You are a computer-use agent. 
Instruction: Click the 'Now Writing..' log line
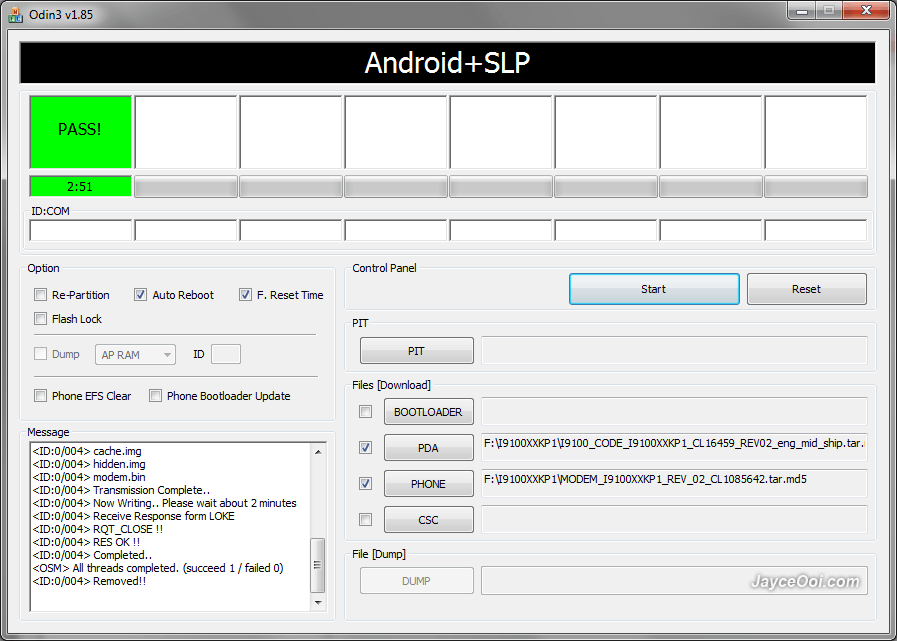[165, 503]
